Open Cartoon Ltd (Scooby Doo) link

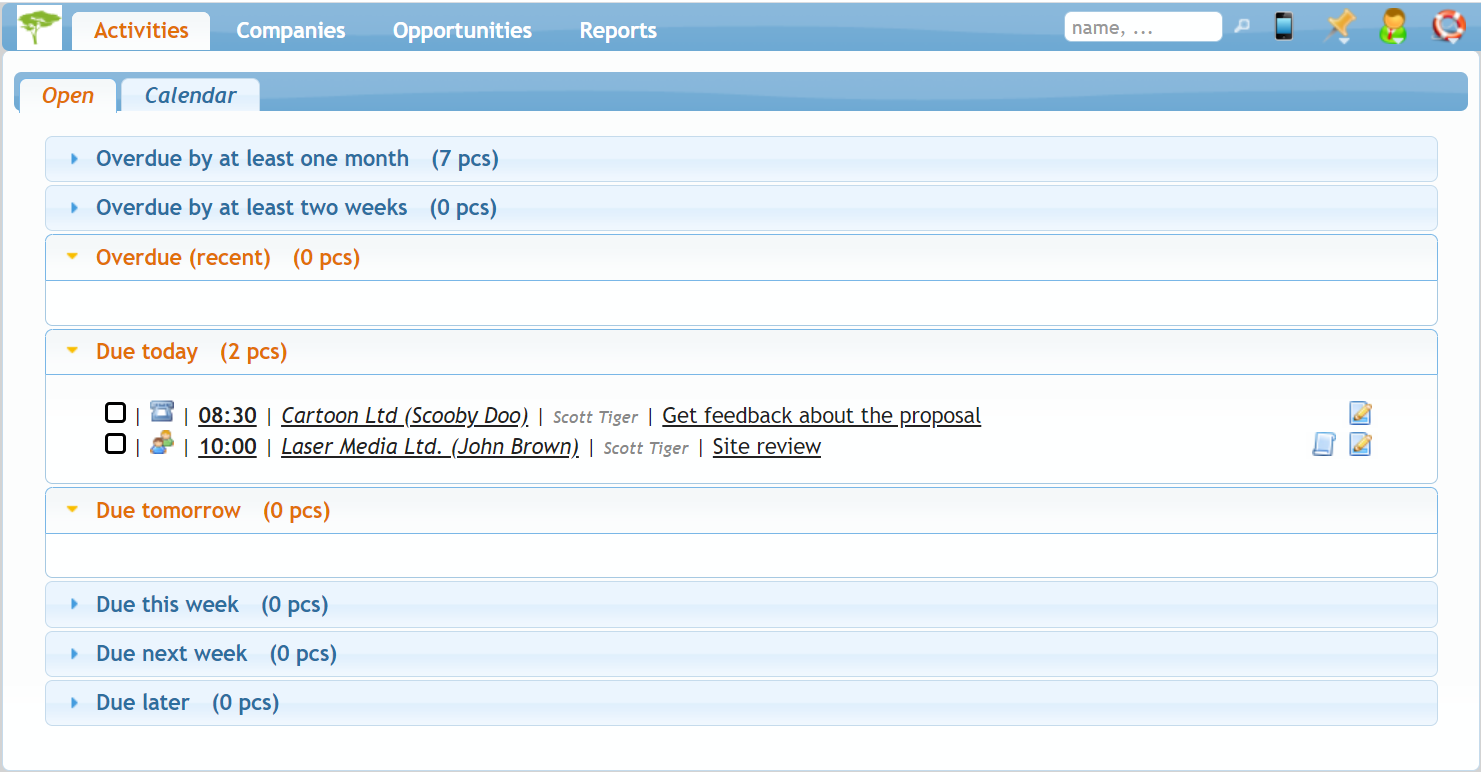(404, 416)
